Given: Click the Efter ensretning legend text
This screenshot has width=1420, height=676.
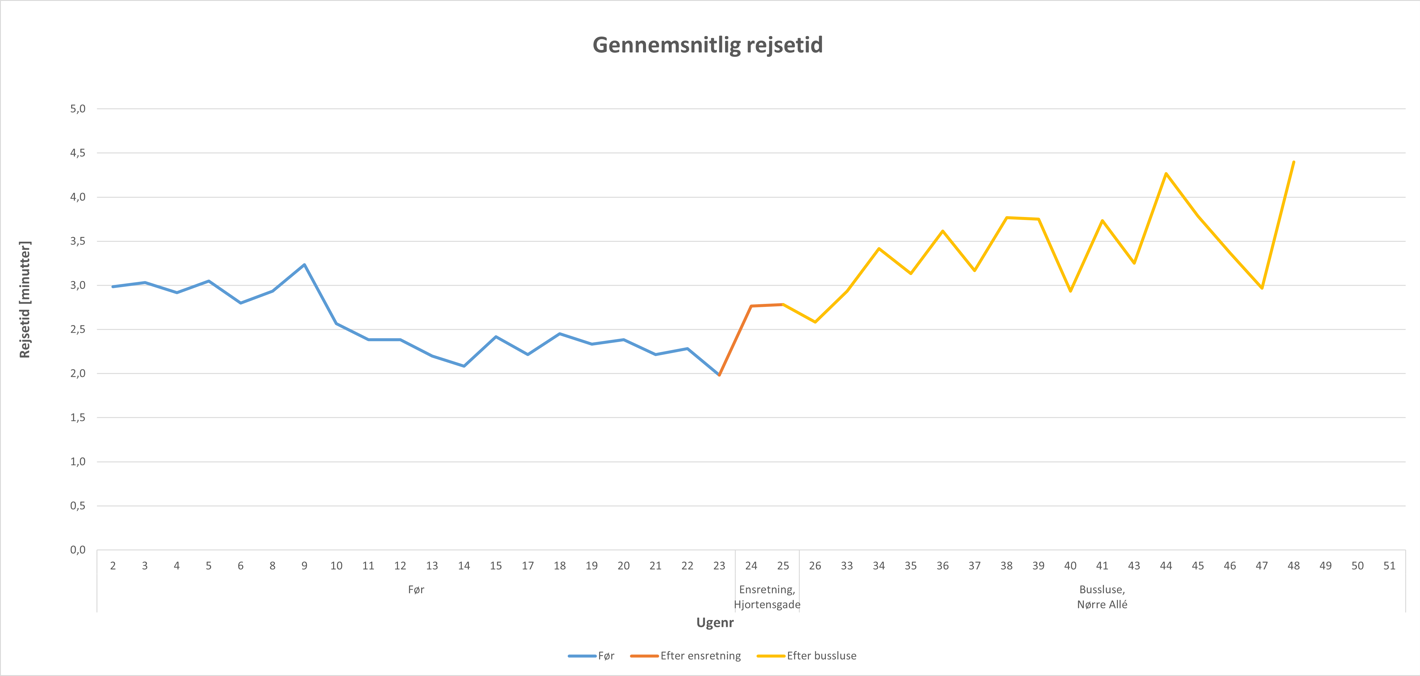Looking at the screenshot, I should click(x=700, y=656).
